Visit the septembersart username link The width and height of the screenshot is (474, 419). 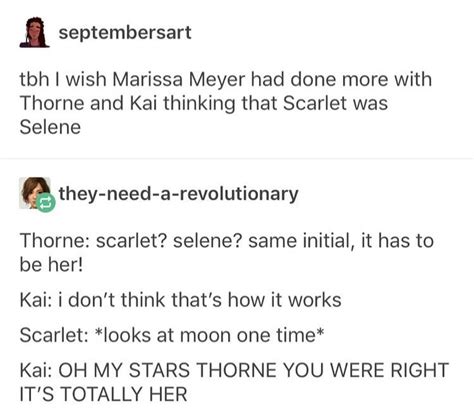(125, 33)
